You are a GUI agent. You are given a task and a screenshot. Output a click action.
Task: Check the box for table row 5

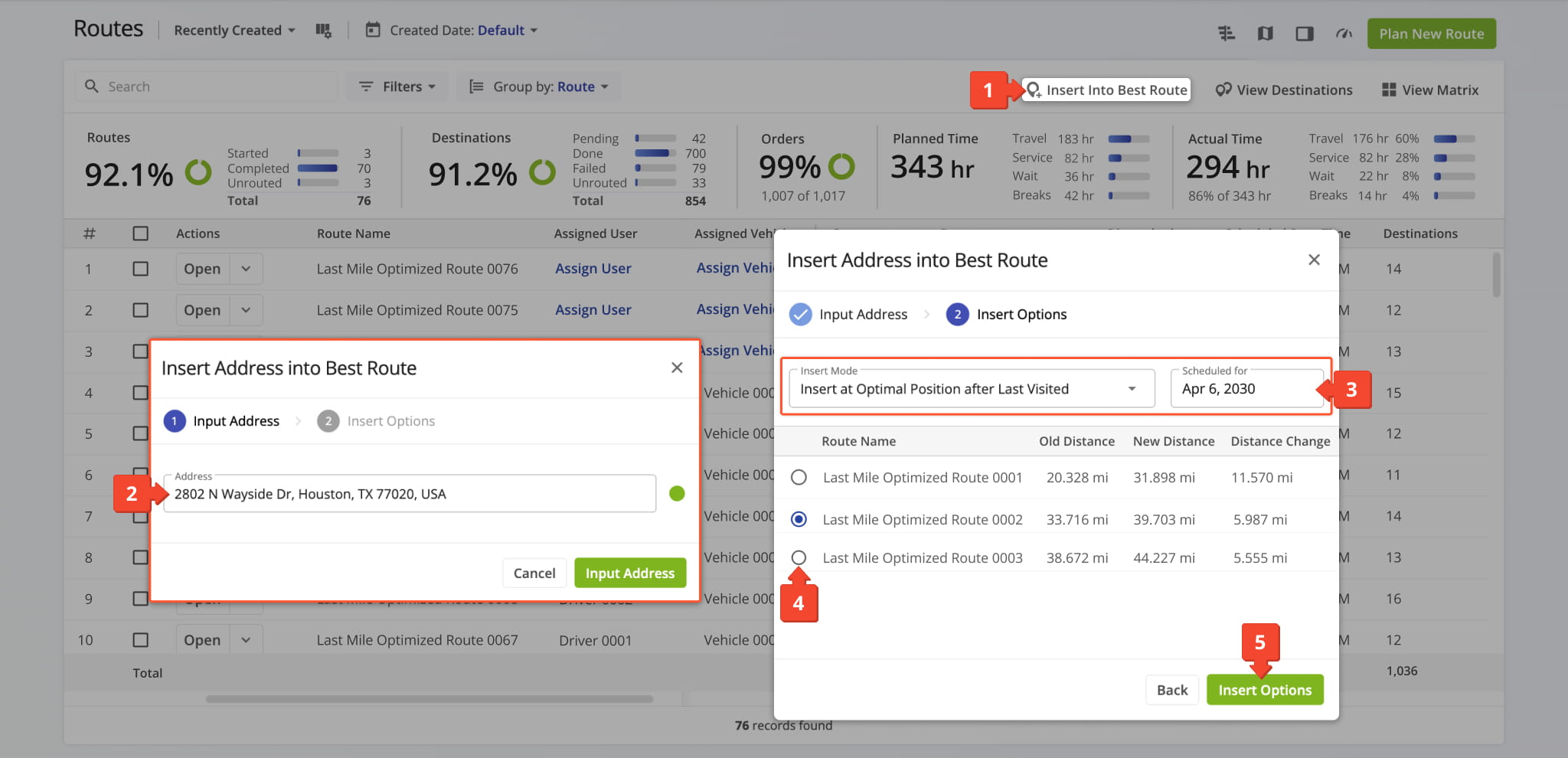pyautogui.click(x=140, y=433)
